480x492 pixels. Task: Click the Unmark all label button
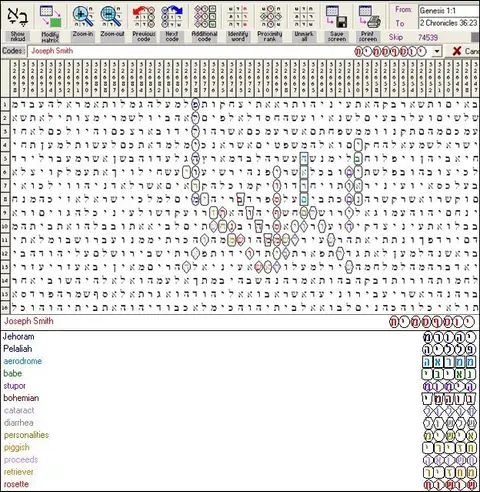click(304, 37)
